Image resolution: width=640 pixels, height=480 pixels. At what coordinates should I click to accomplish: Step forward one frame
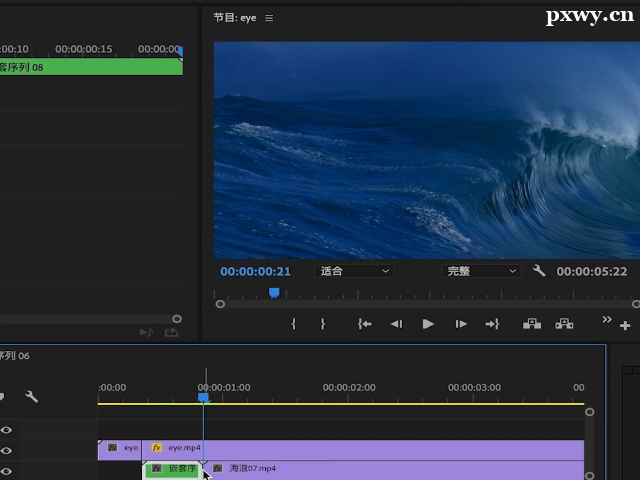click(x=461, y=324)
